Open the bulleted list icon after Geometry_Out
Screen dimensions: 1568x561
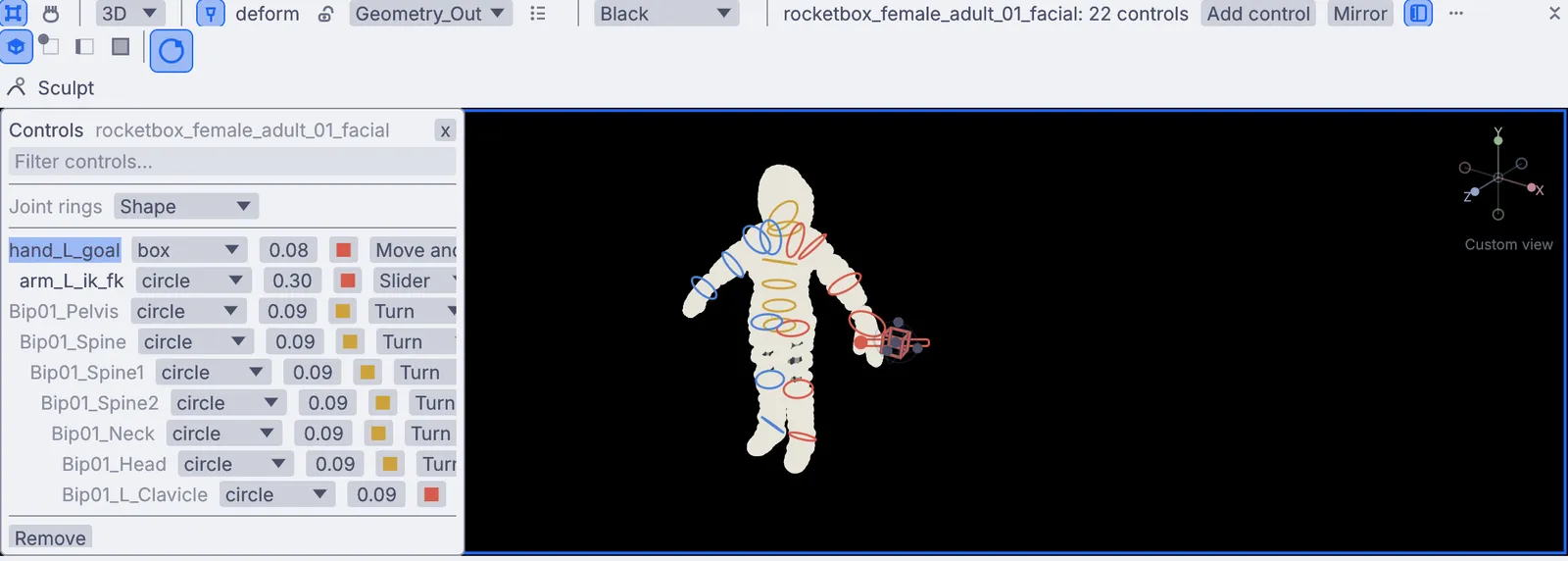click(x=537, y=14)
